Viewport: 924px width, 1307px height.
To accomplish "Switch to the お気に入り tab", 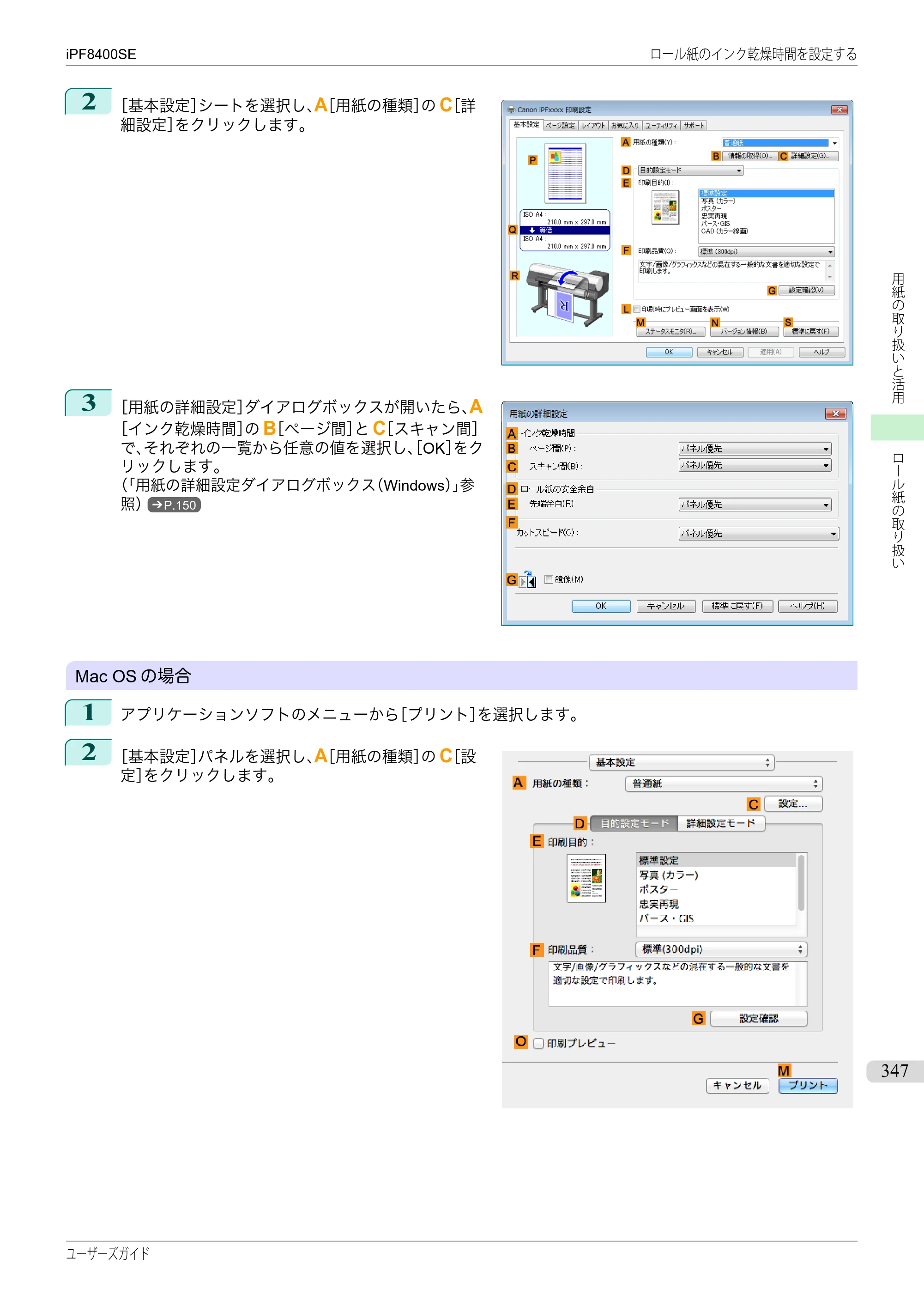I will click(625, 126).
